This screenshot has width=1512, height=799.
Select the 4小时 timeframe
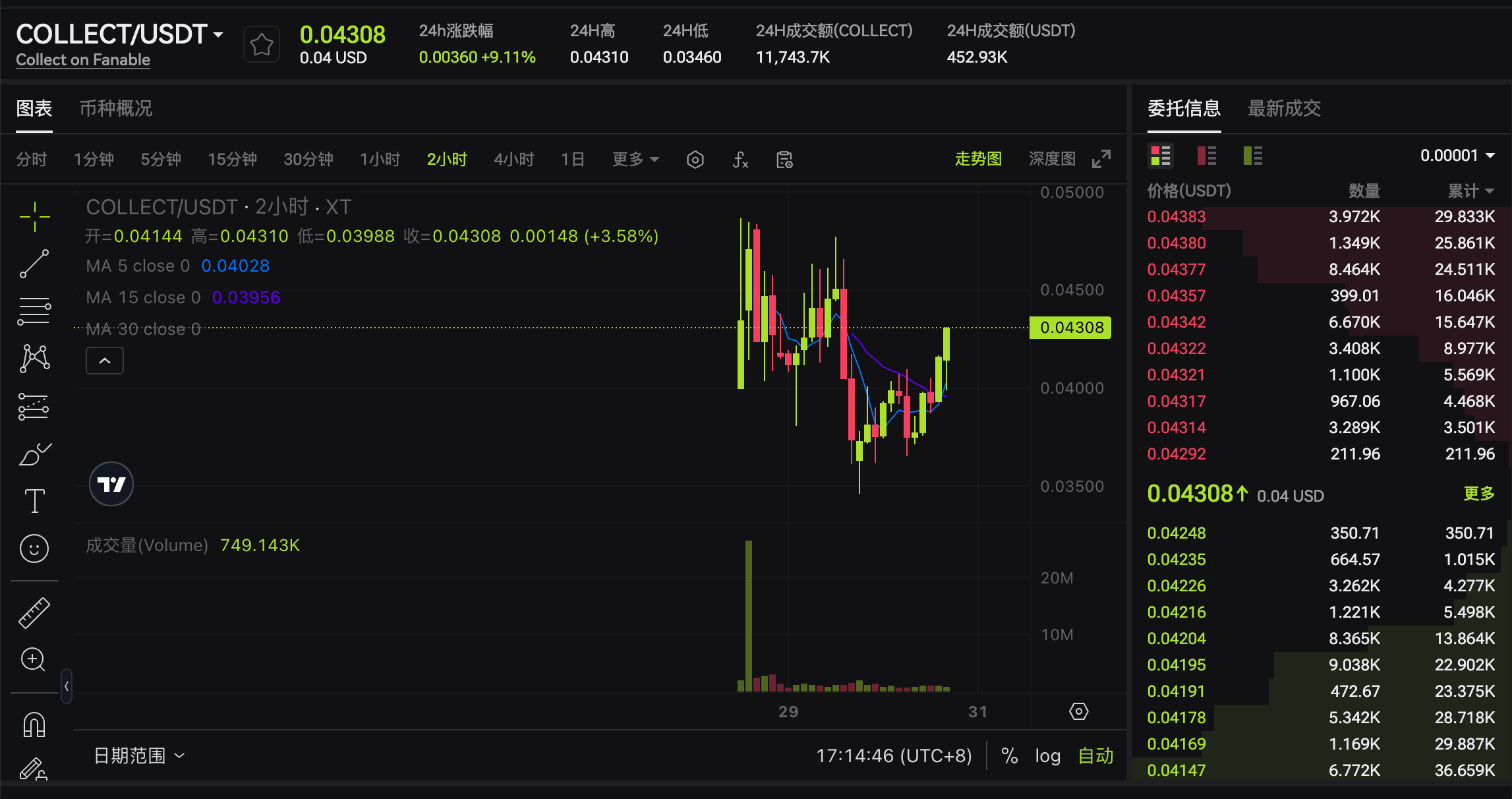(513, 160)
